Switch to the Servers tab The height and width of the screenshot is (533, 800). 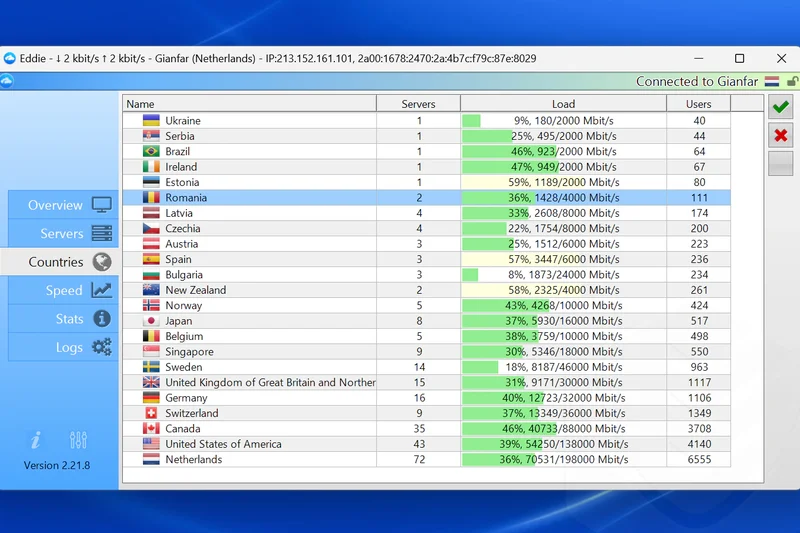pyautogui.click(x=63, y=234)
